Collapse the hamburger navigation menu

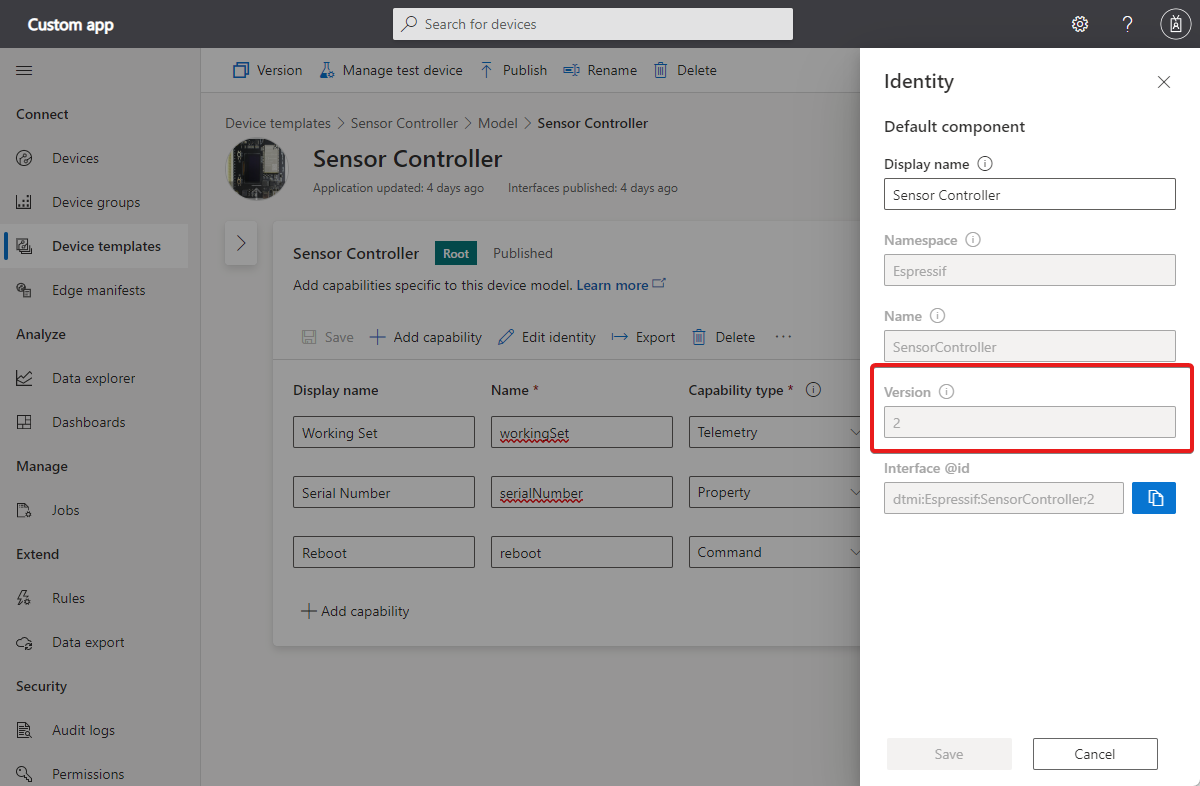pyautogui.click(x=24, y=70)
